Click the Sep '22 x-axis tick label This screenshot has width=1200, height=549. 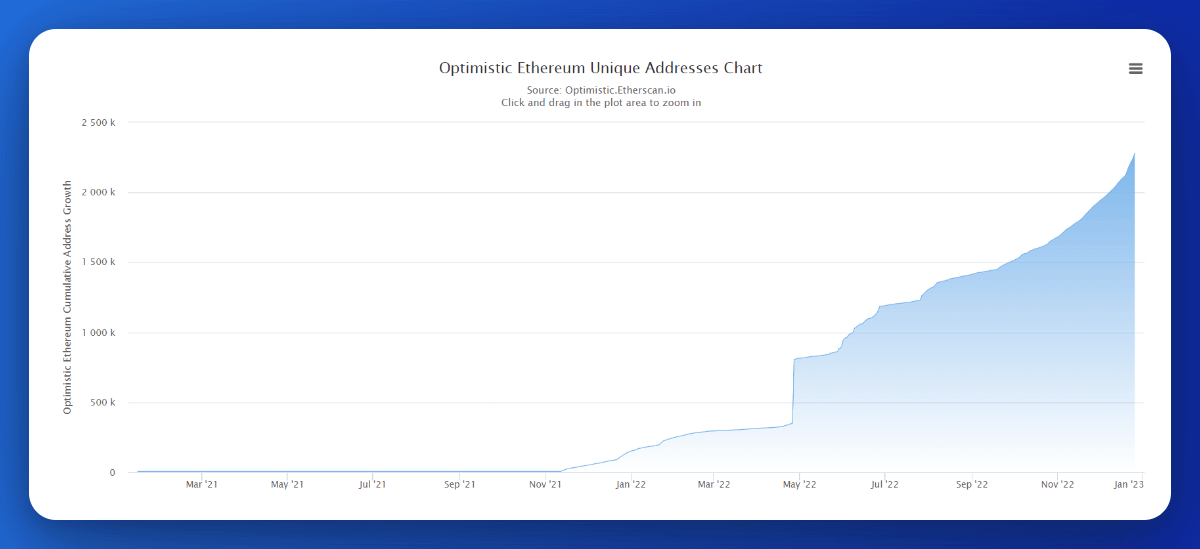(x=971, y=484)
